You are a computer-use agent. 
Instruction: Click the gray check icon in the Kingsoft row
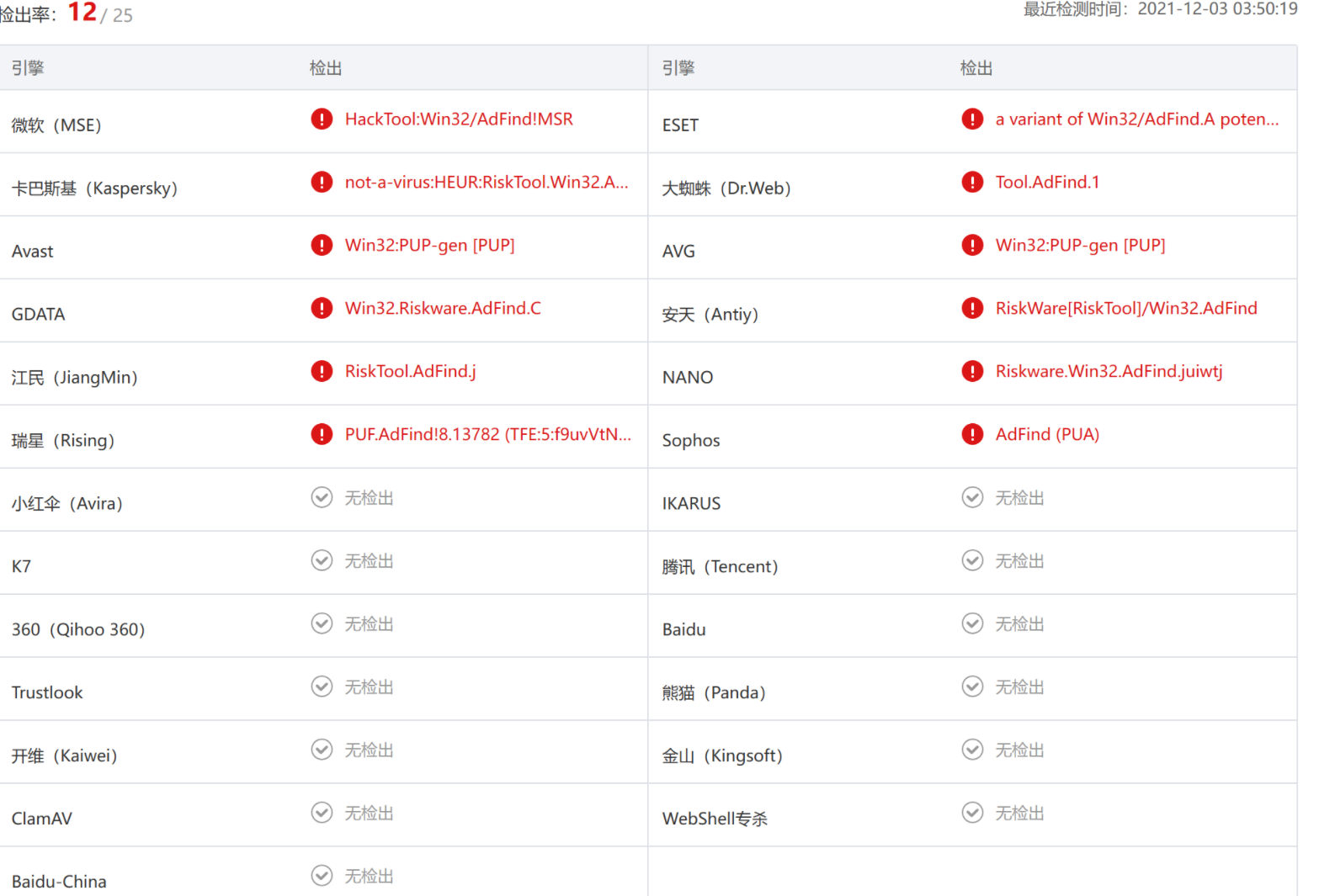(972, 750)
